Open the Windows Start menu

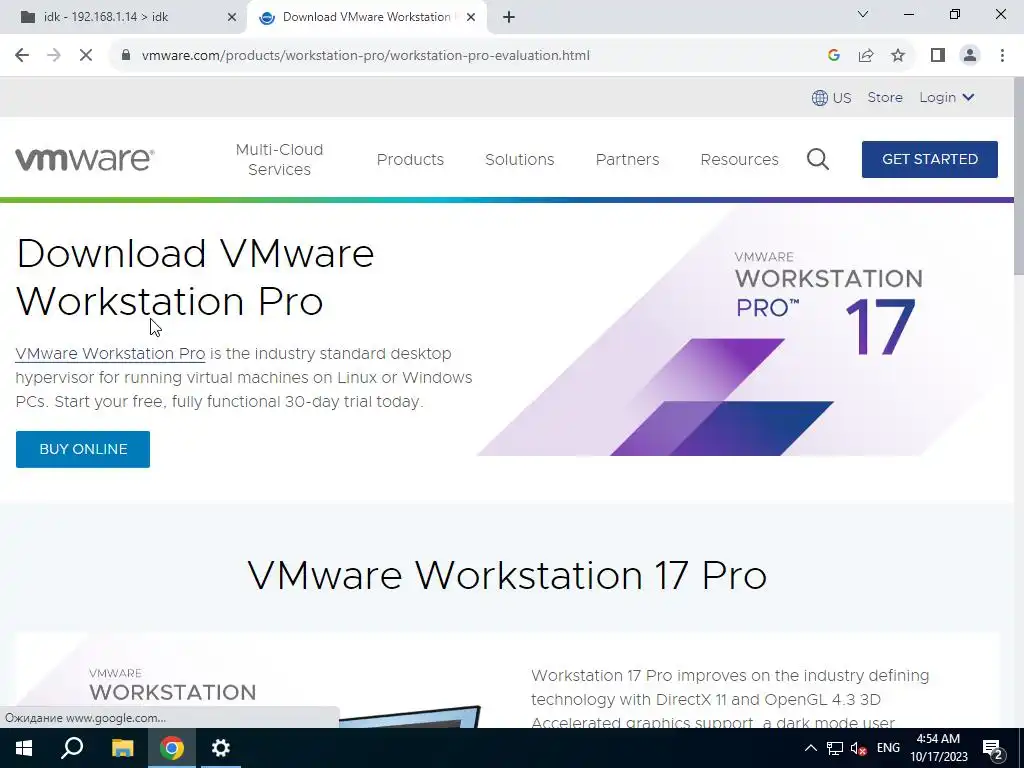point(24,748)
